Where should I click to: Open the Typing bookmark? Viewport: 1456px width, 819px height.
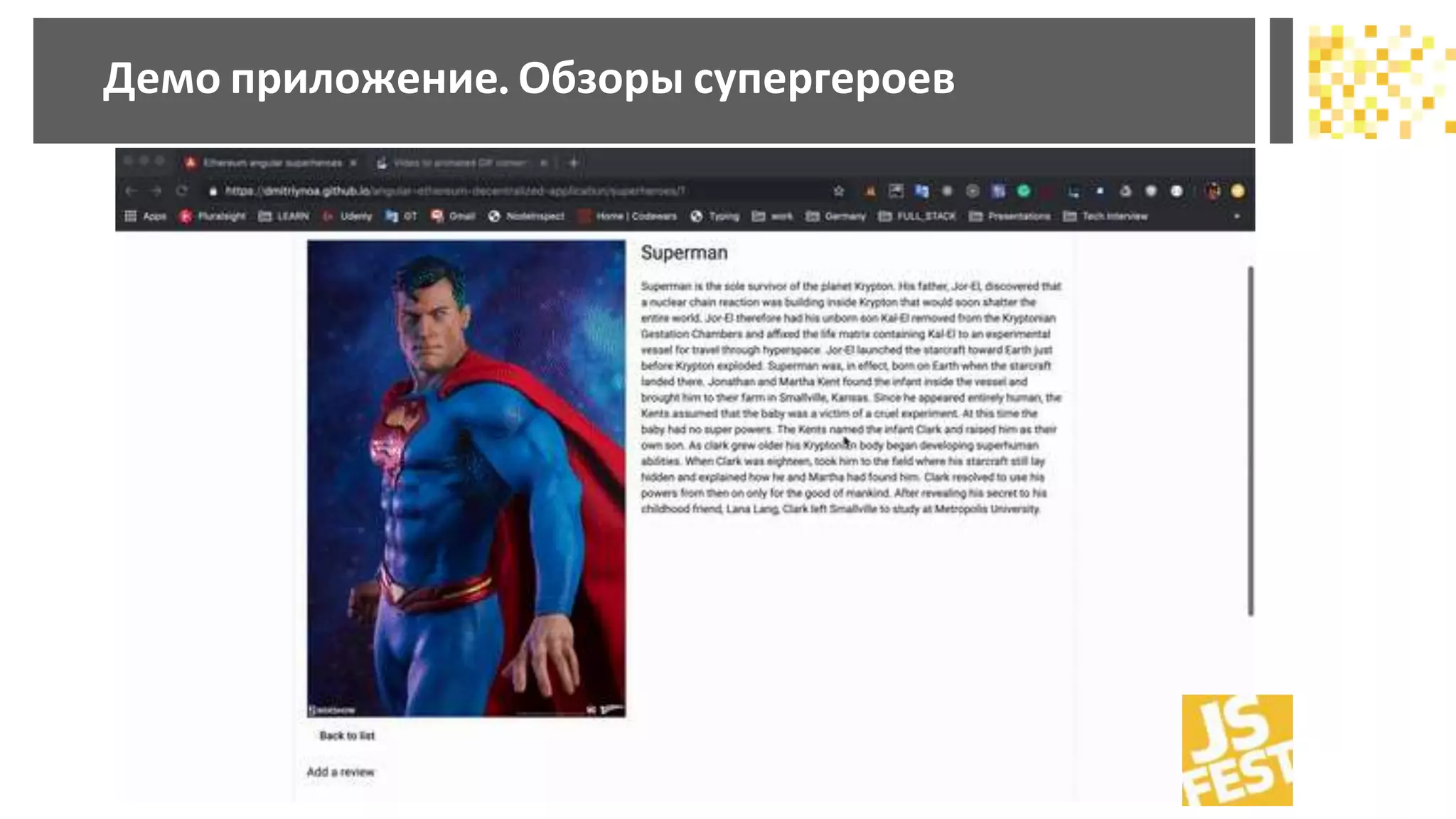tap(715, 216)
